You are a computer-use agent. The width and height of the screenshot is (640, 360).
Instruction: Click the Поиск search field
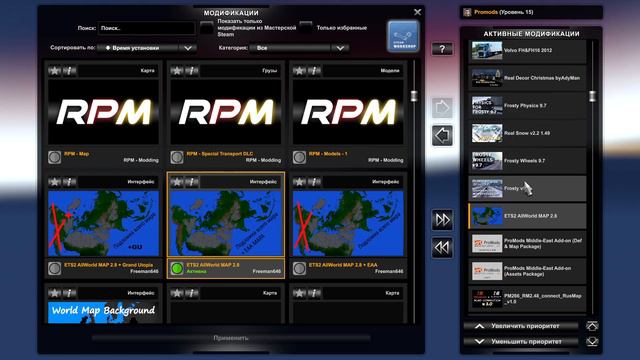pyautogui.click(x=147, y=28)
